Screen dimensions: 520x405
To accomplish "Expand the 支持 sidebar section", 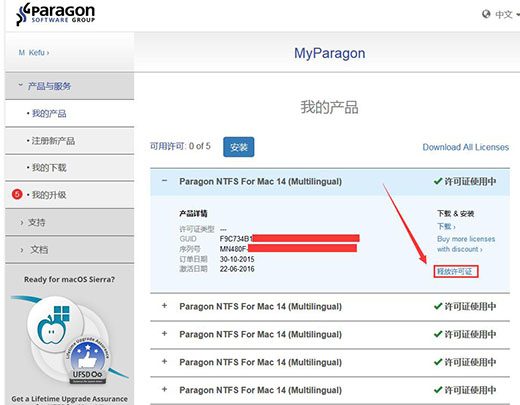I will click(70, 222).
